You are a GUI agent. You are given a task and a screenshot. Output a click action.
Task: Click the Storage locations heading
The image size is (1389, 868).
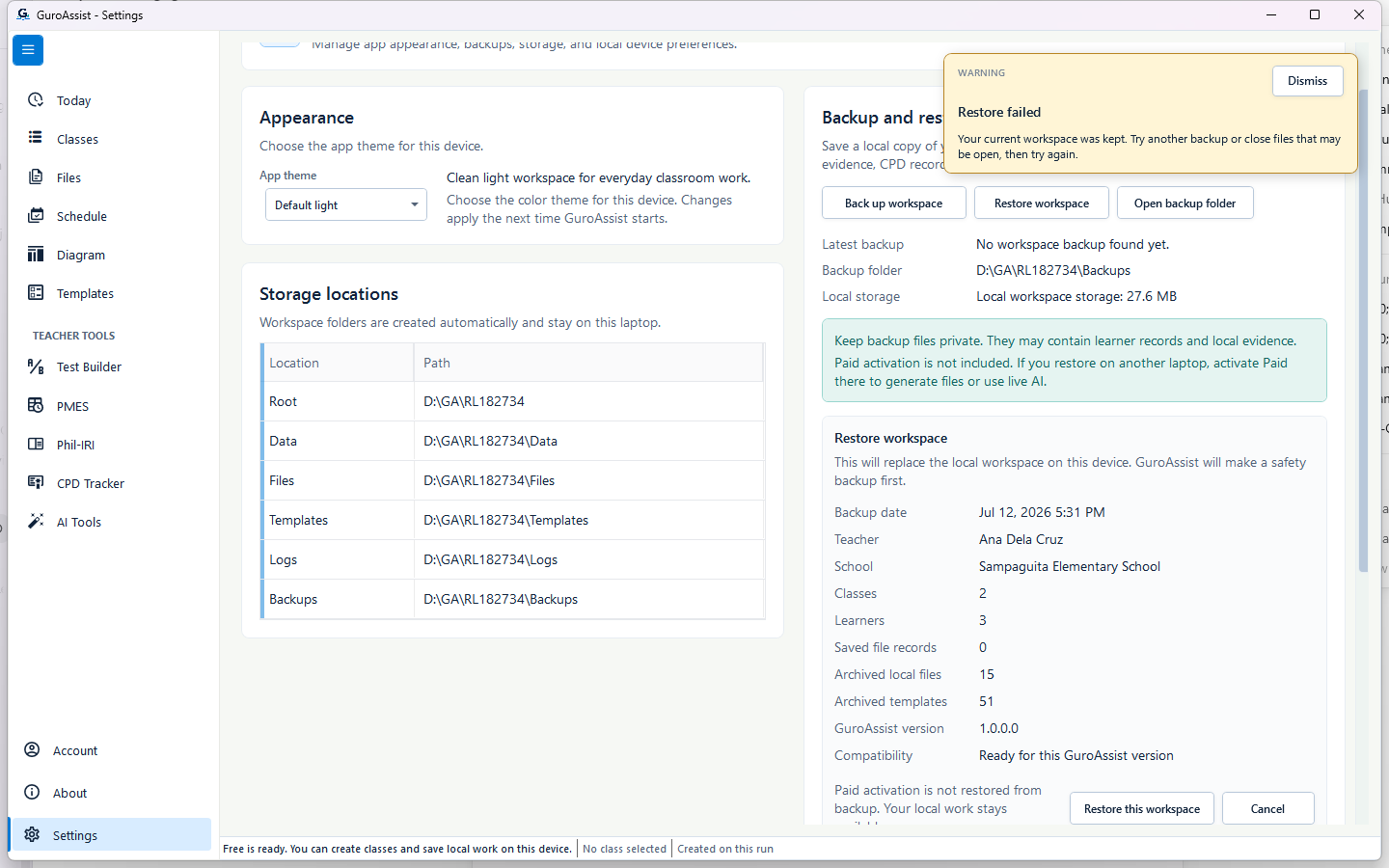[329, 294]
